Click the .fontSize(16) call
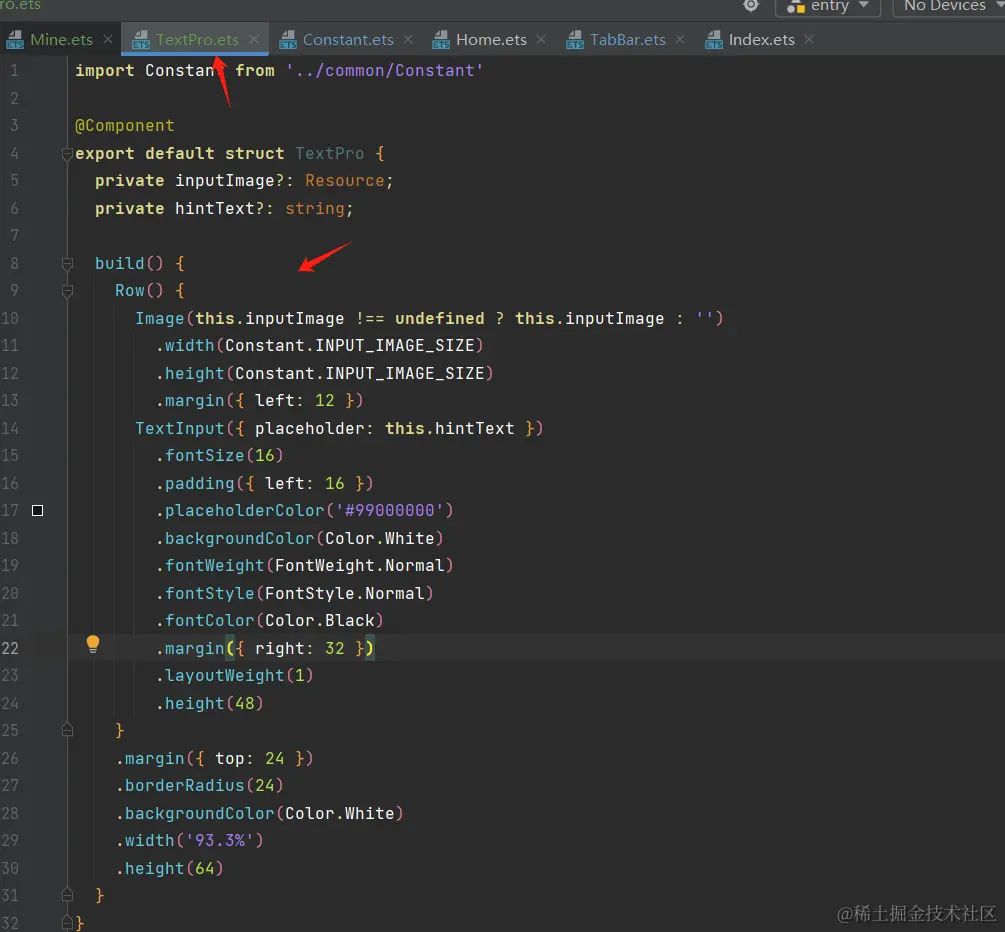This screenshot has height=932, width=1005. [x=220, y=456]
